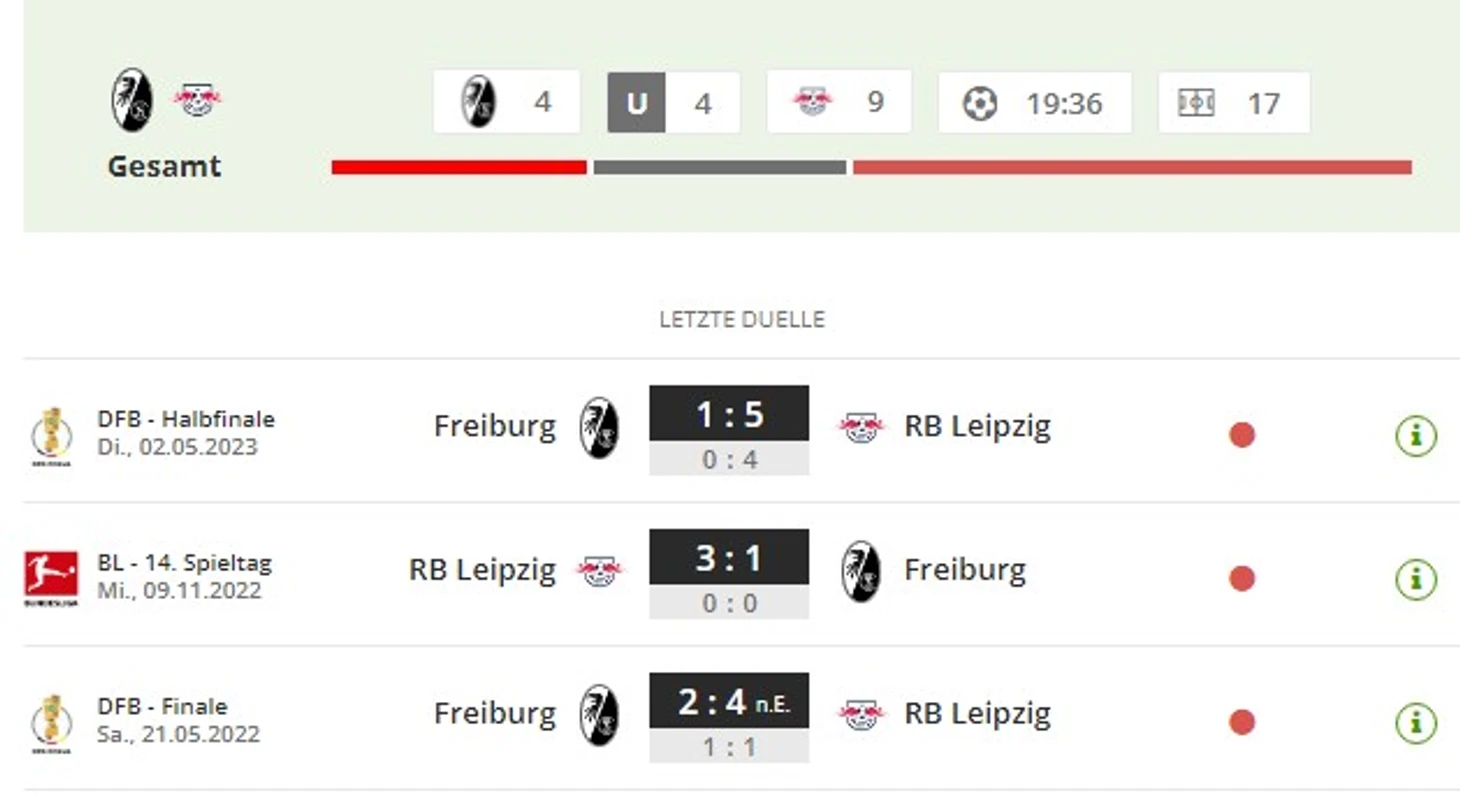Screen dimensions: 1460x795
Task: Click Freiburg team name in Spieltag row
Action: (965, 570)
